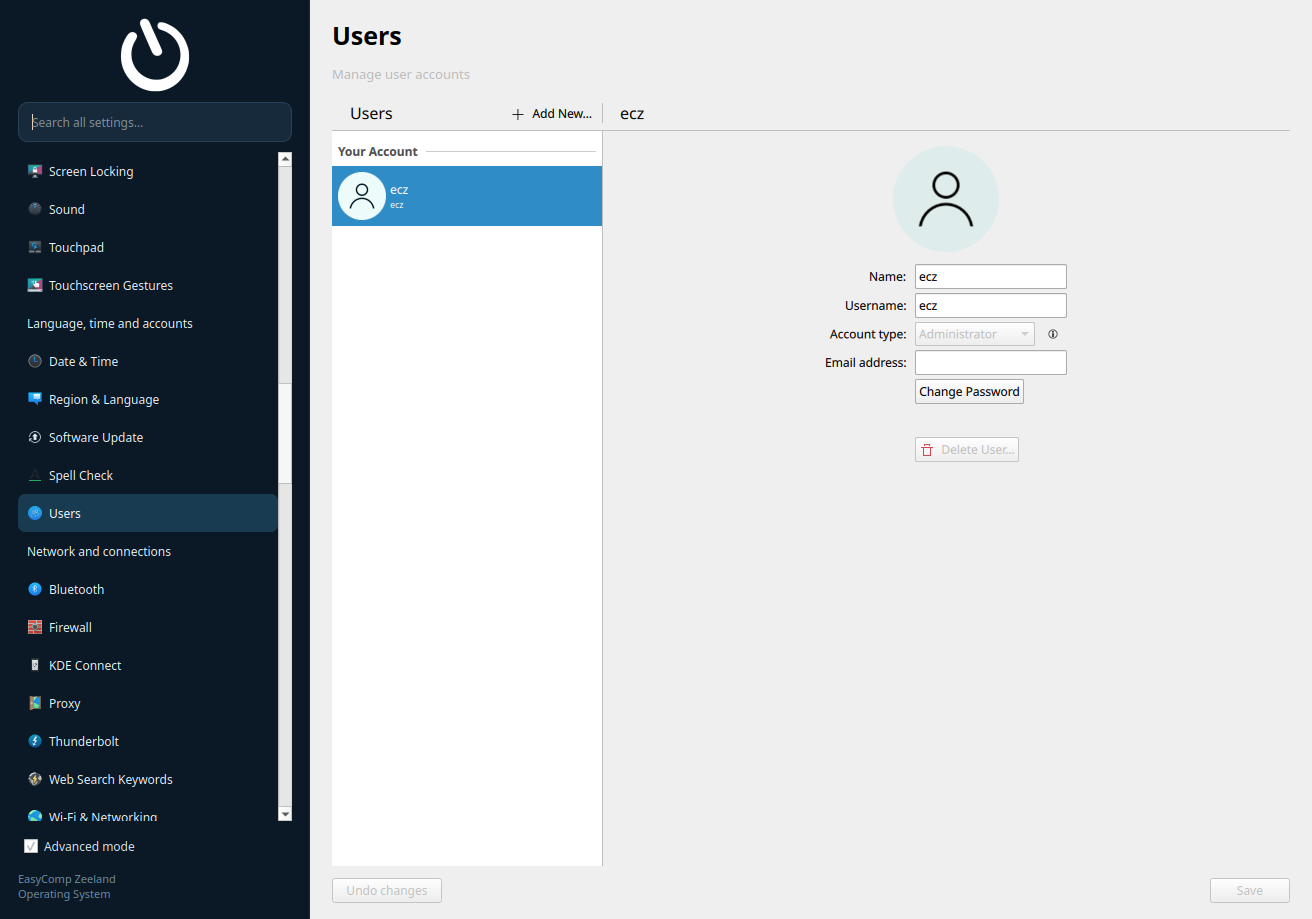Viewport: 1312px width, 919px height.
Task: Open the Sound settings page
Action: tap(148, 209)
